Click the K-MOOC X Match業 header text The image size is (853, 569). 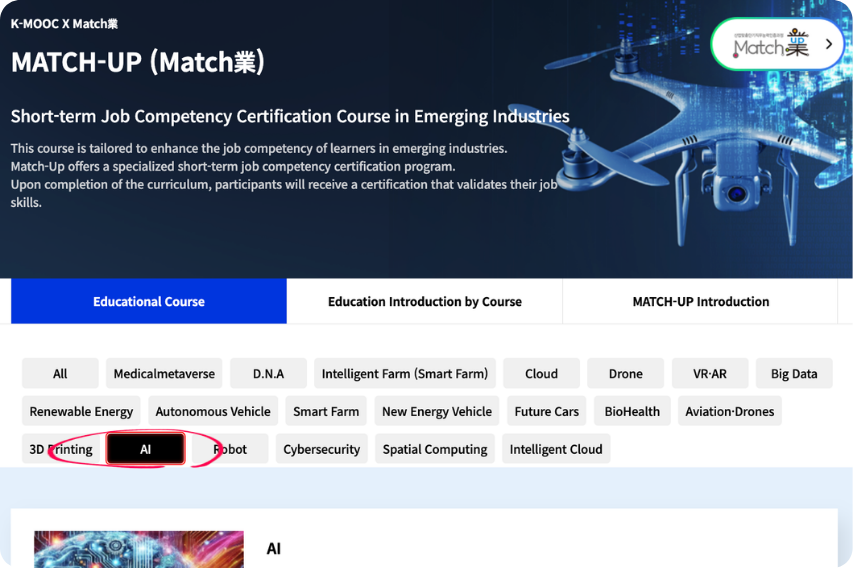[x=64, y=24]
